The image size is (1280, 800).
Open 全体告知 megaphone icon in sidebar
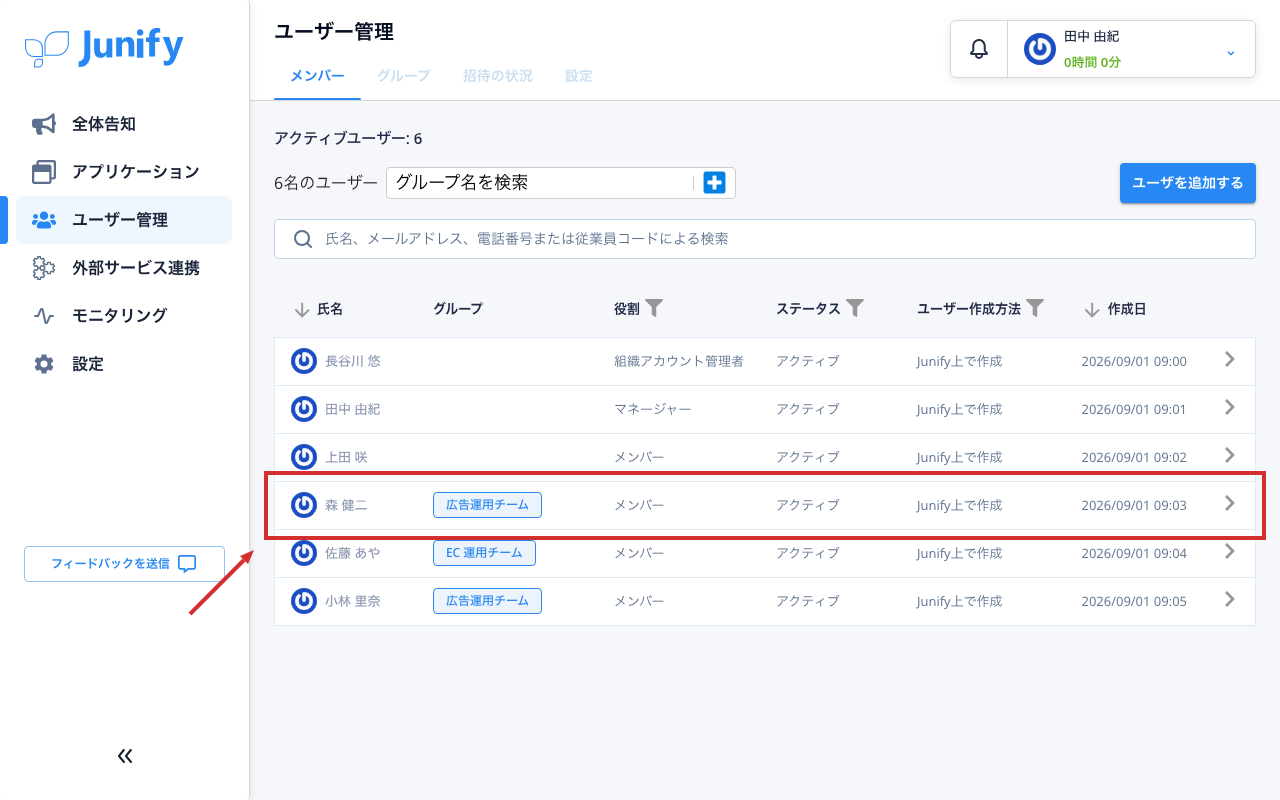point(44,124)
